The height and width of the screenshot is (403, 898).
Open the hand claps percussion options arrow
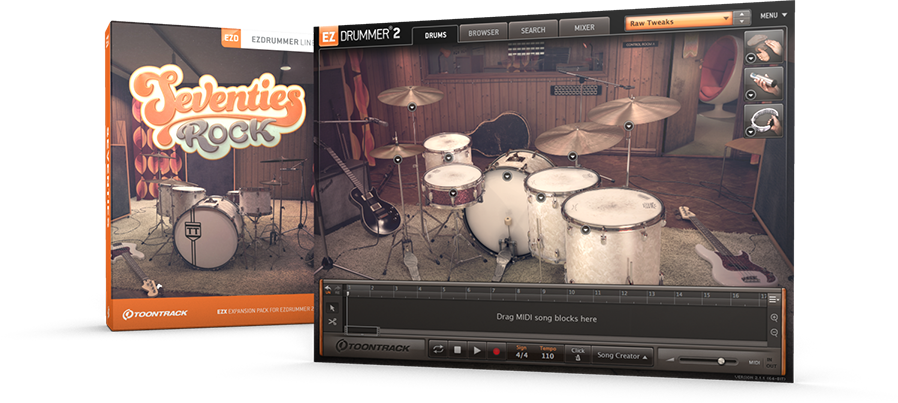[x=750, y=58]
